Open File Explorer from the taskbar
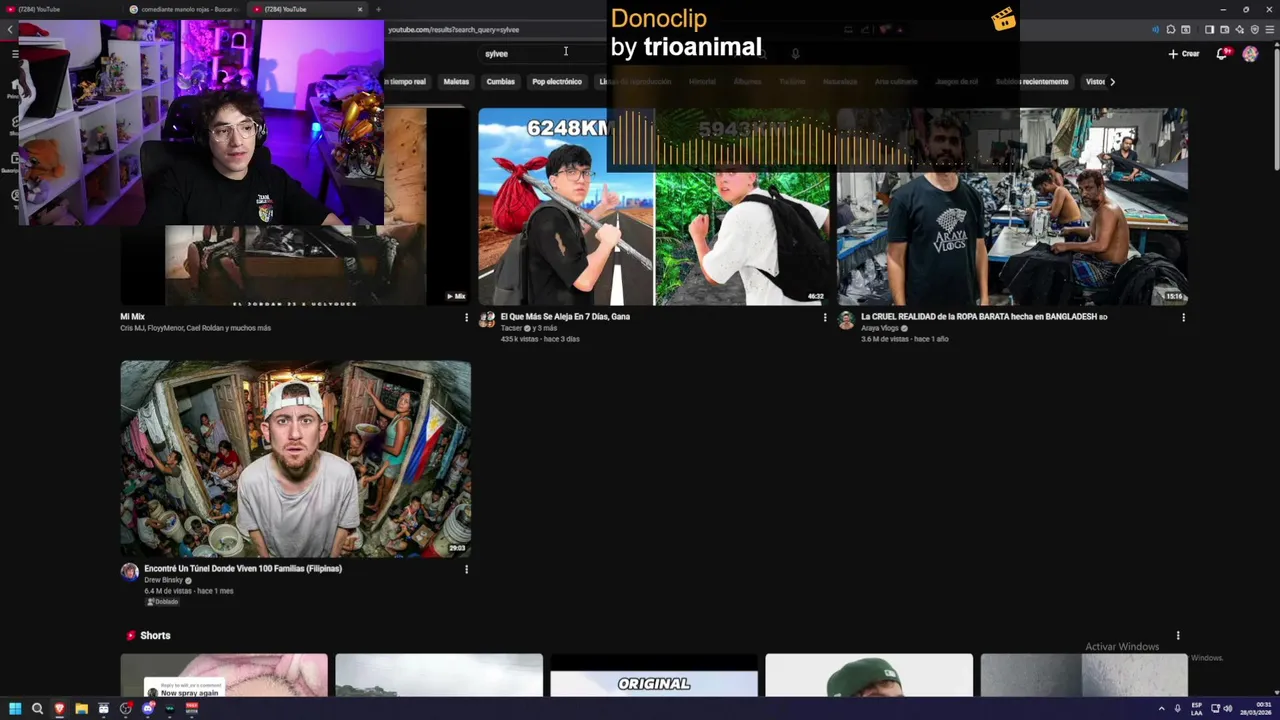The width and height of the screenshot is (1280, 720). pyautogui.click(x=81, y=708)
